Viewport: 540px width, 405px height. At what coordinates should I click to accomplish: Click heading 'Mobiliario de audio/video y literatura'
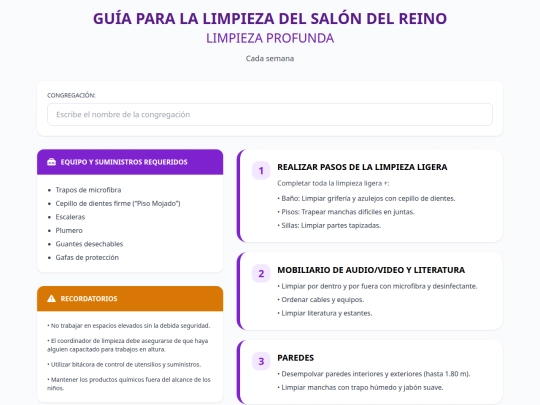(x=371, y=270)
